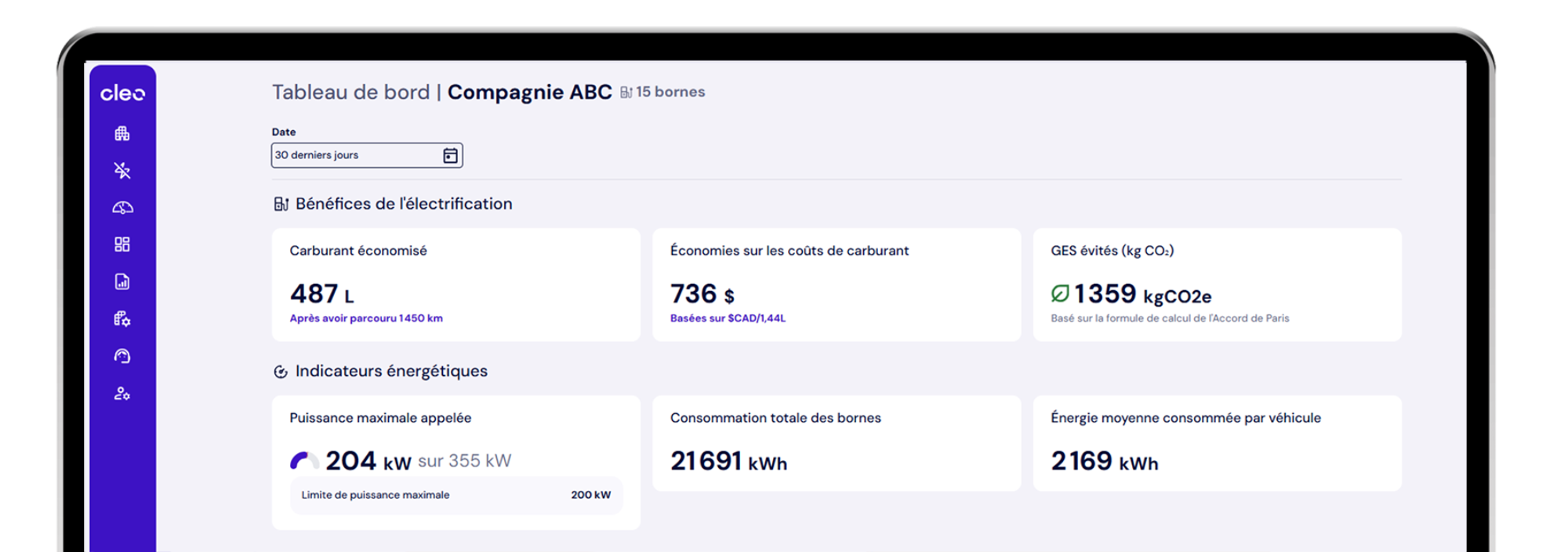Select the 'Consommation totale des bornes' card
The width and height of the screenshot is (1568, 552).
point(836,443)
